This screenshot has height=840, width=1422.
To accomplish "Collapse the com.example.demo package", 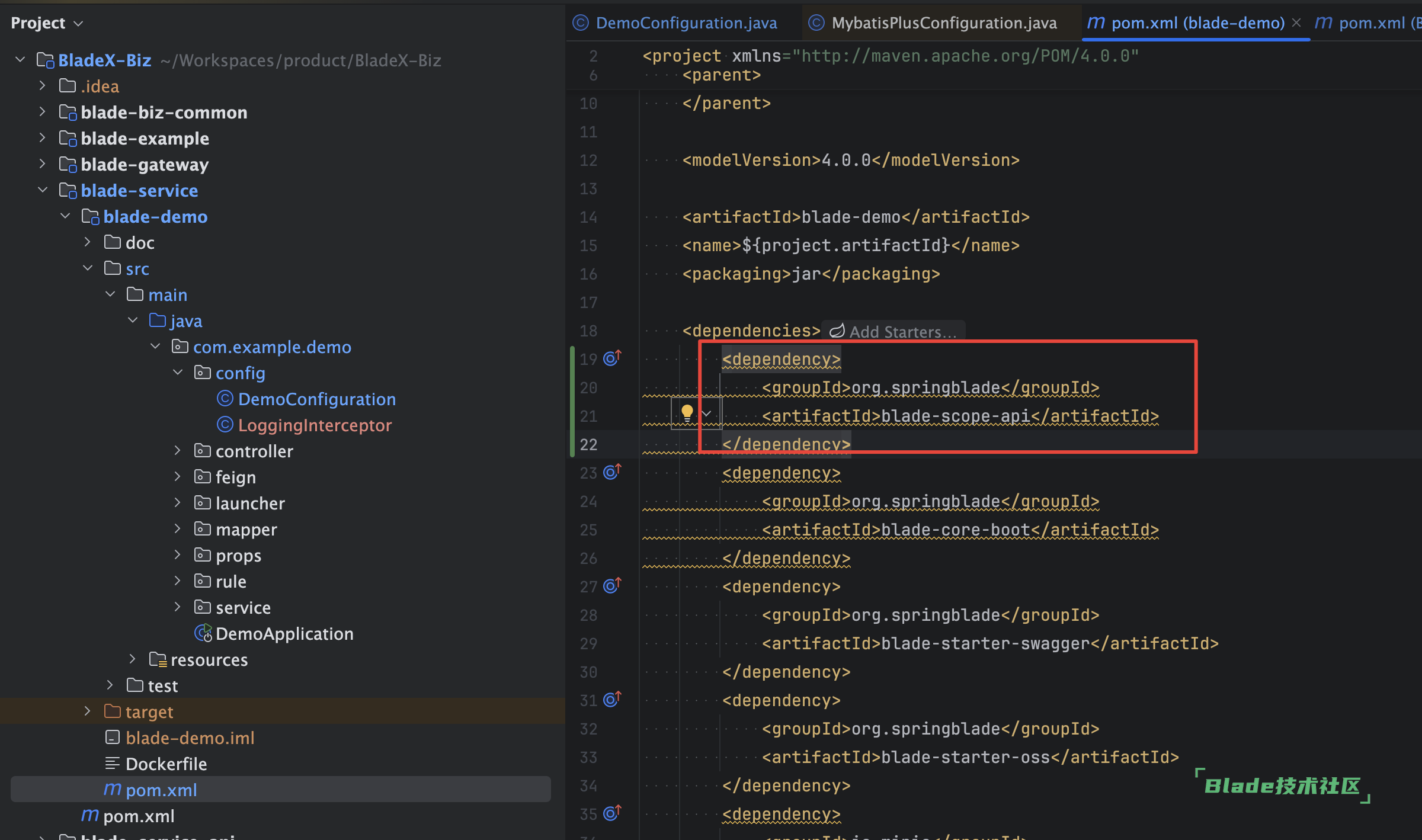I will click(155, 347).
